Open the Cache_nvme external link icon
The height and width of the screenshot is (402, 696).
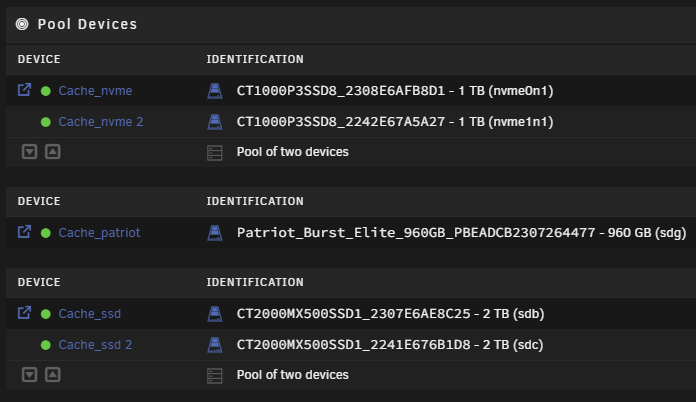(x=24, y=90)
